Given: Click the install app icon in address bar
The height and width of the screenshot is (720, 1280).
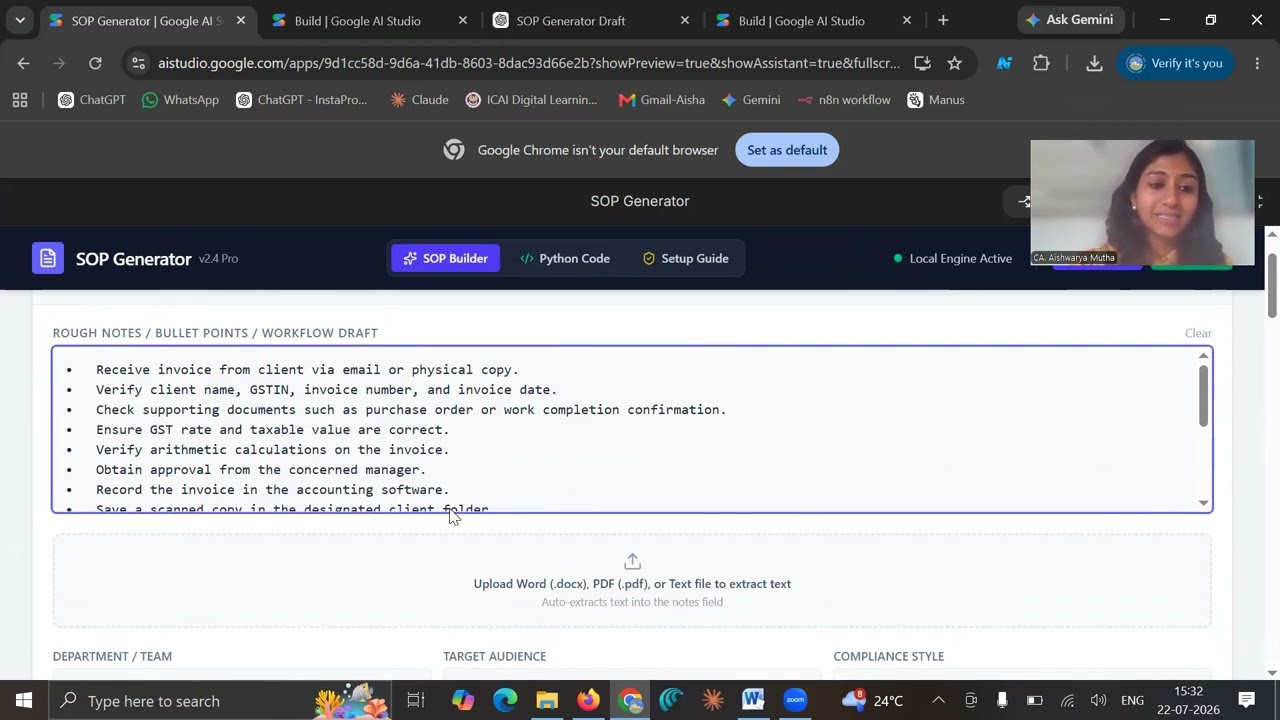Looking at the screenshot, I should (922, 63).
